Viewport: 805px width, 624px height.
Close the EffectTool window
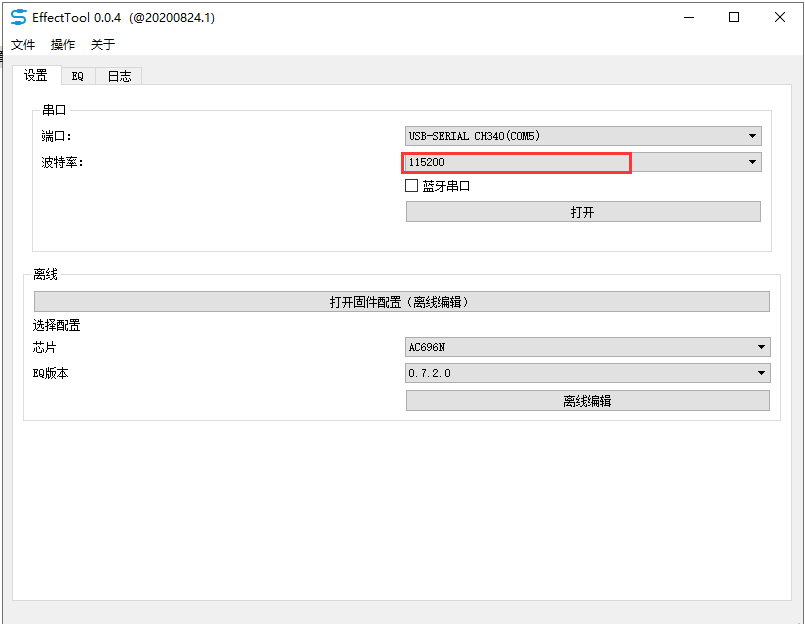(780, 17)
